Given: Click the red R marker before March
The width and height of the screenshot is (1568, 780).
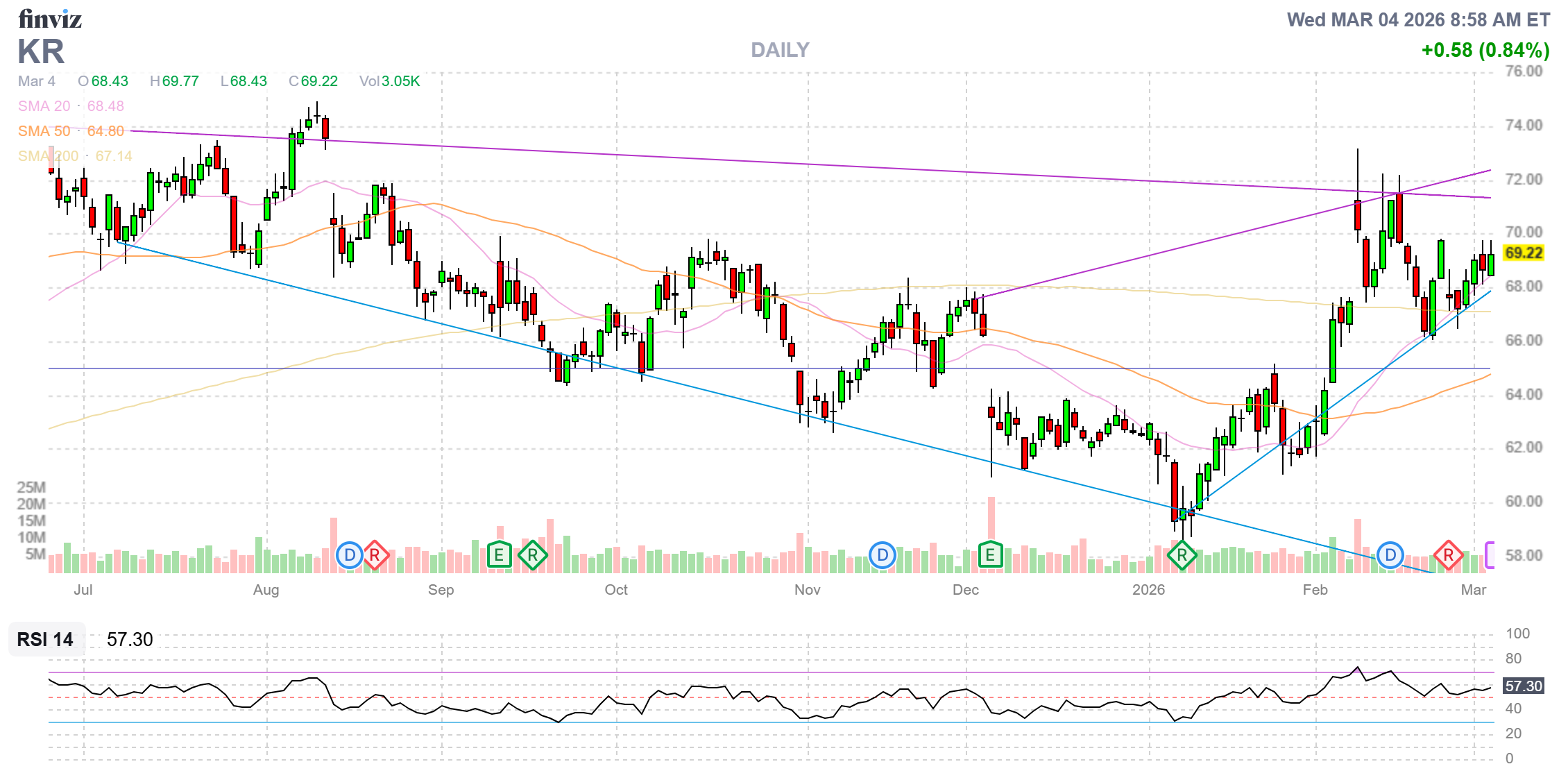Looking at the screenshot, I should click(1448, 555).
